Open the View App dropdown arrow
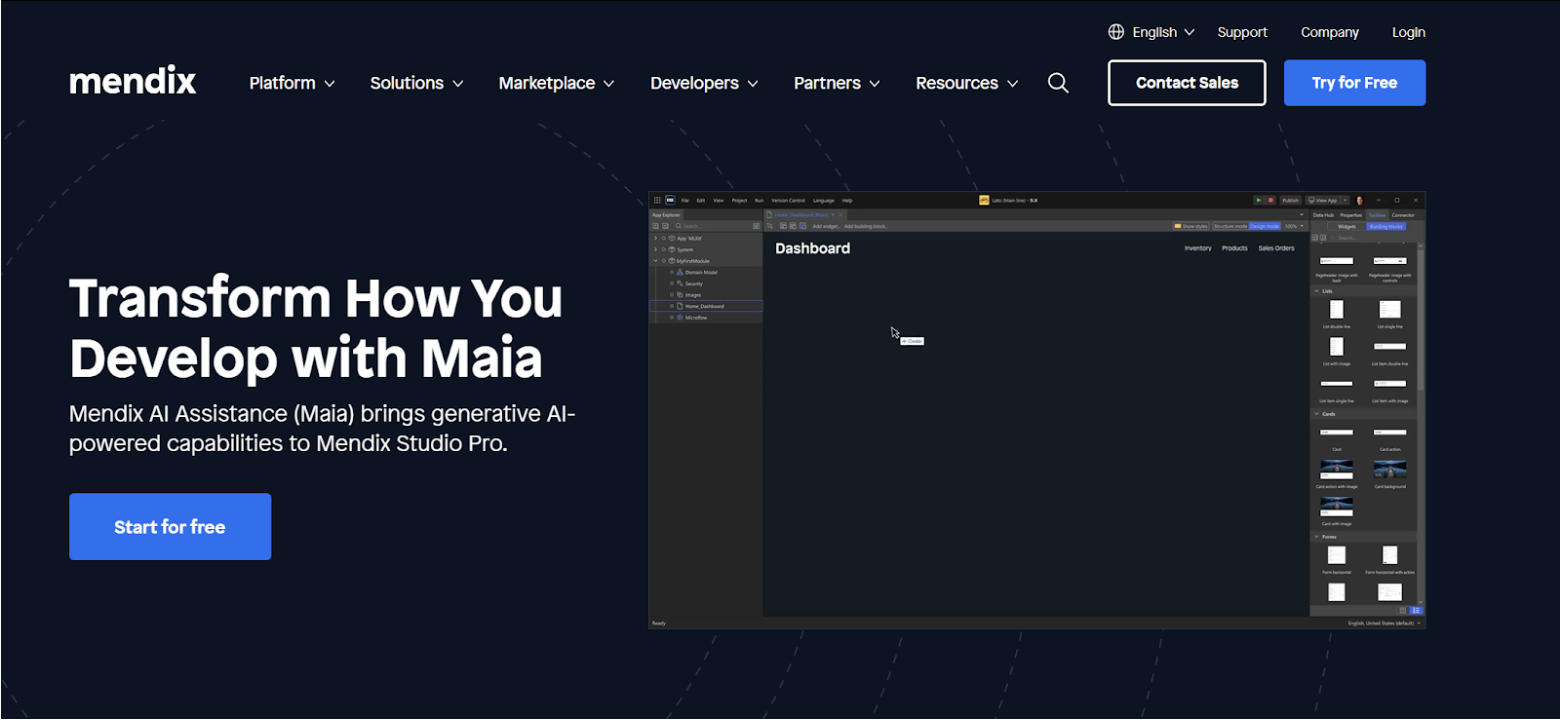Viewport: 1560px width, 722px height. tap(1345, 200)
